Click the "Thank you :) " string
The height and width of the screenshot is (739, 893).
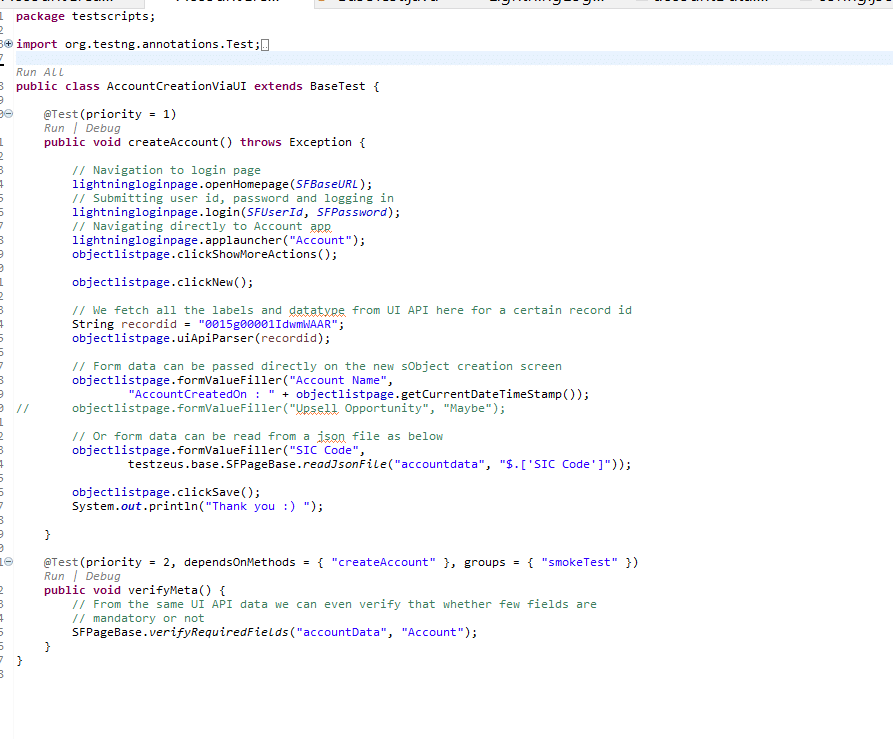click(x=257, y=507)
